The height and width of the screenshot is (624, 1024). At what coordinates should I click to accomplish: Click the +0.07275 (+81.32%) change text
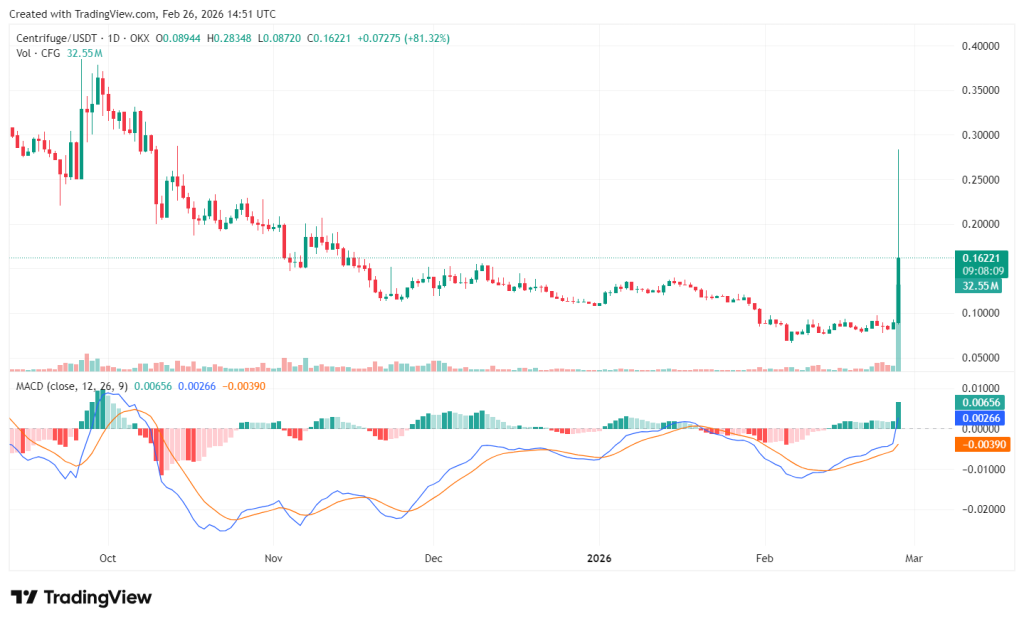404,39
